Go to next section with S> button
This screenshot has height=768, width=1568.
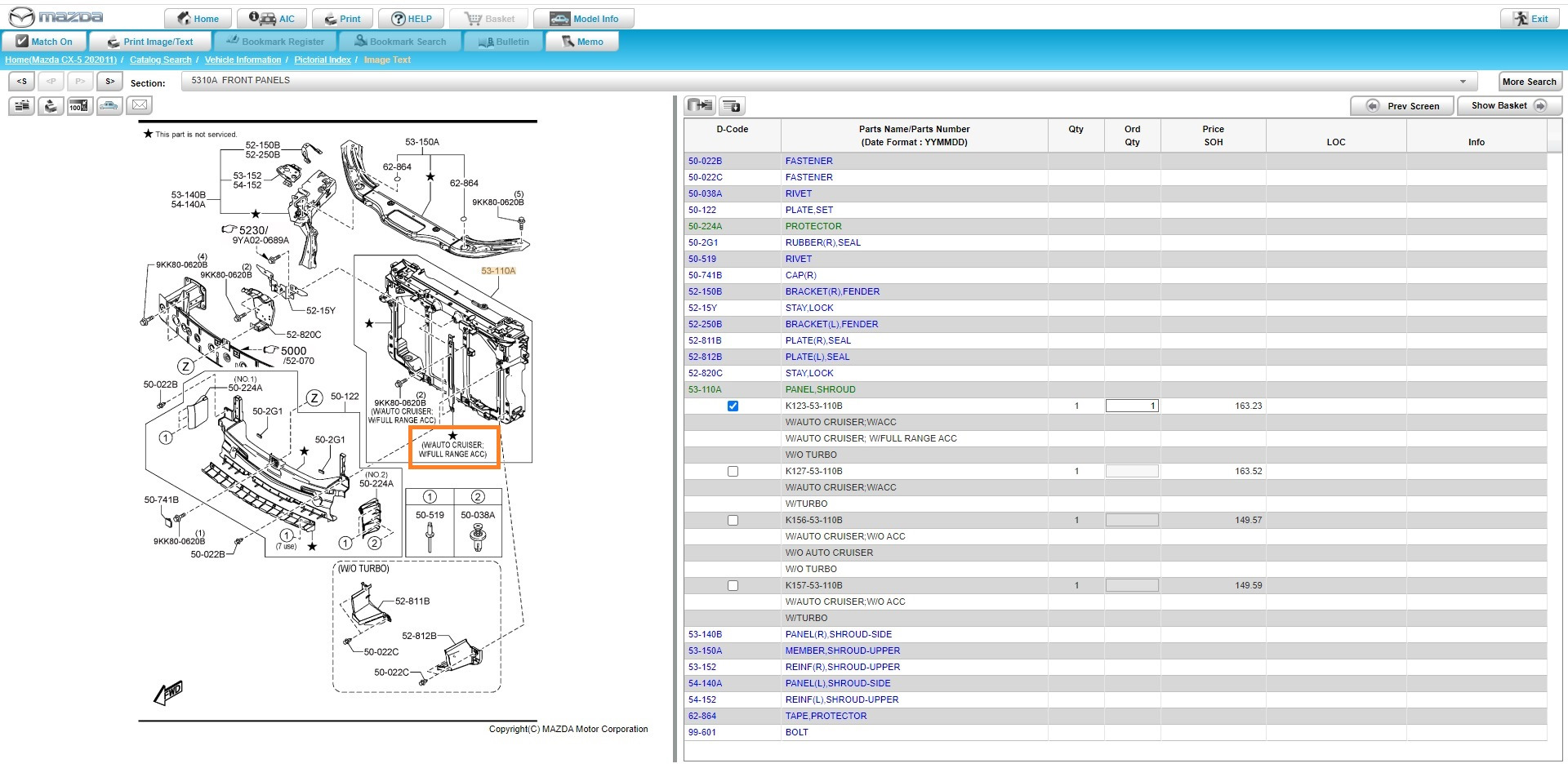[x=109, y=82]
